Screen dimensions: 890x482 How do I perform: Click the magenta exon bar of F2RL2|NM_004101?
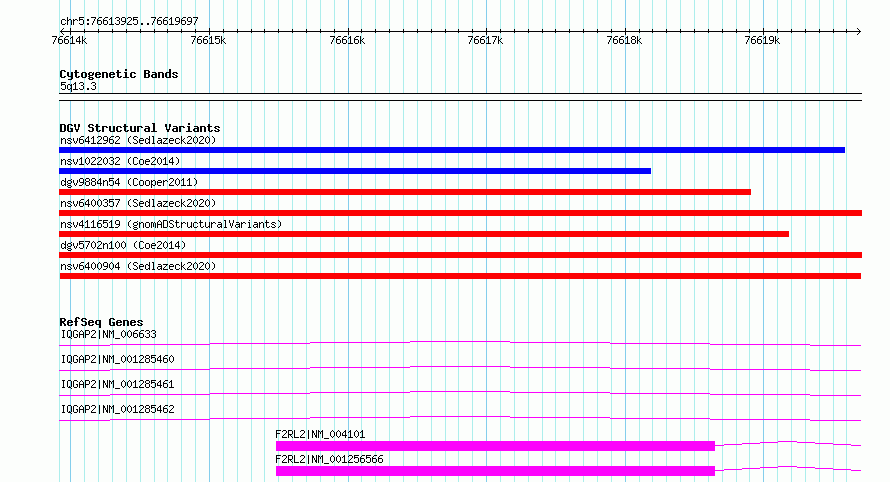495,446
